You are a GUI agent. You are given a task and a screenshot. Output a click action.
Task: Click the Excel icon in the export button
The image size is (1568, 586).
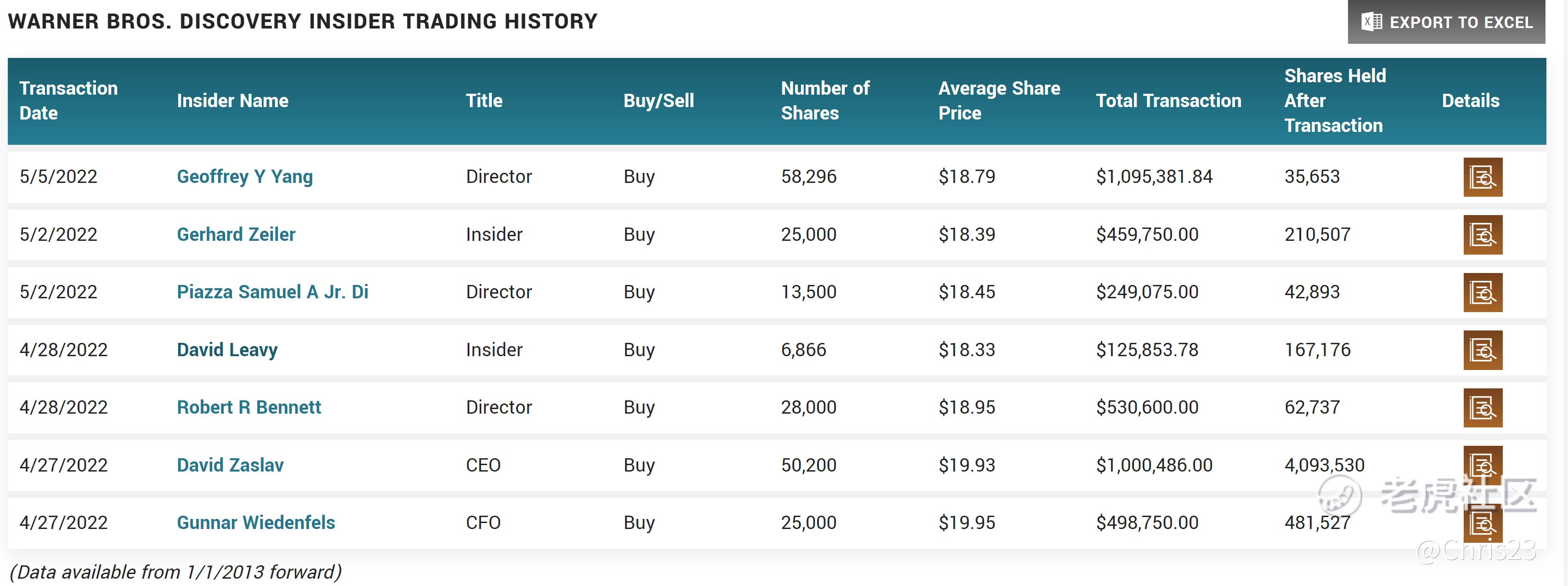(x=1371, y=22)
